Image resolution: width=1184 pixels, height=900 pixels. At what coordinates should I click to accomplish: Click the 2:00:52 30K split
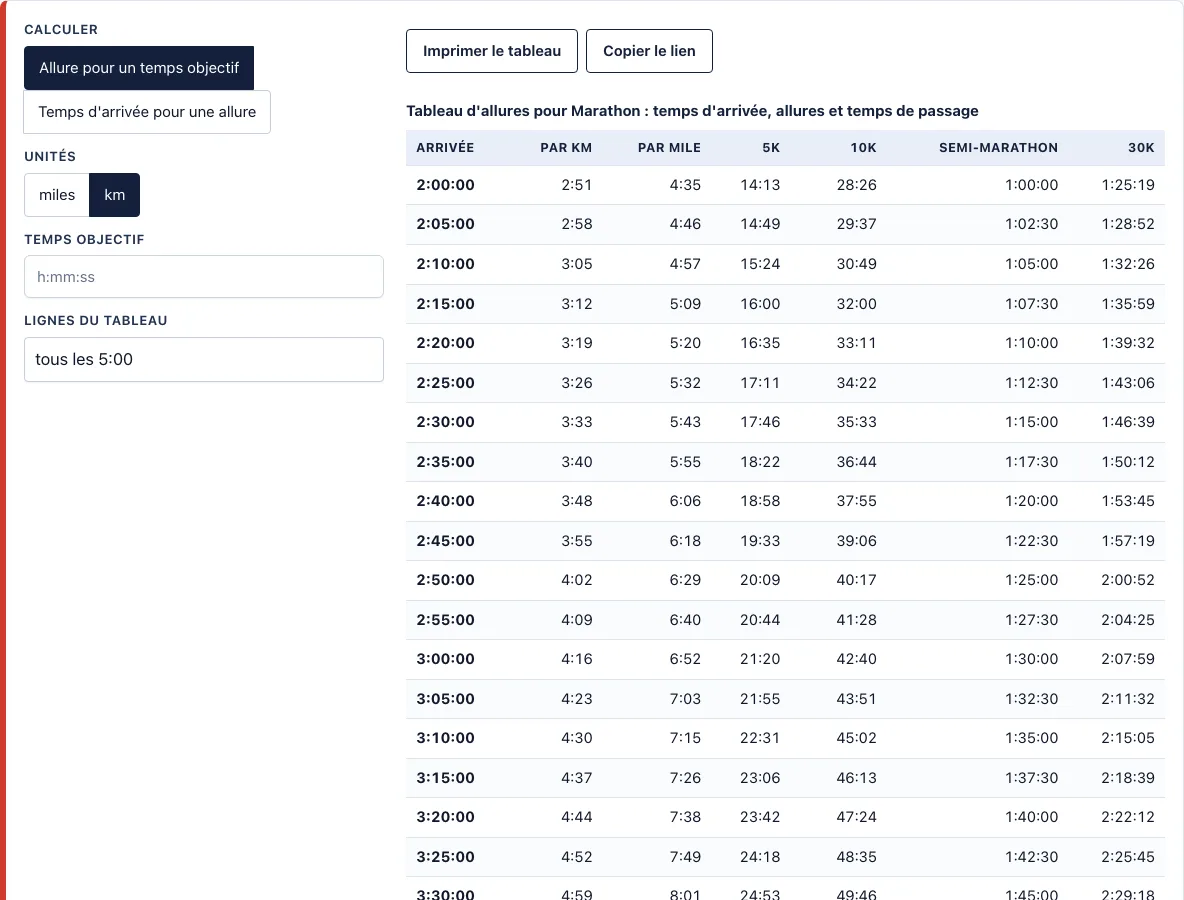pos(1128,580)
